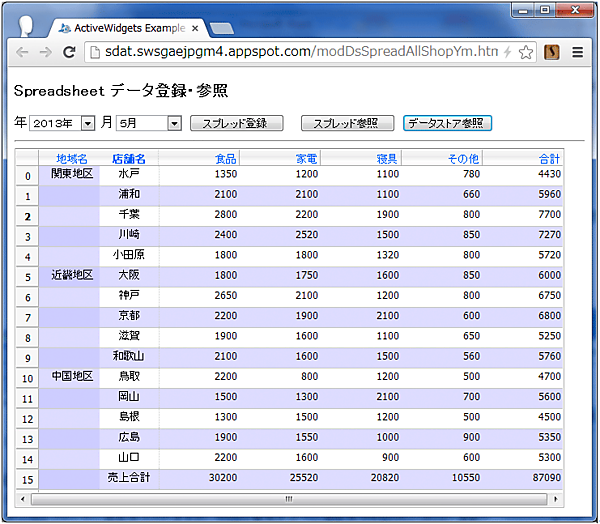Click the lightning bolt icon in address bar
The height and width of the screenshot is (524, 600).
pos(508,52)
